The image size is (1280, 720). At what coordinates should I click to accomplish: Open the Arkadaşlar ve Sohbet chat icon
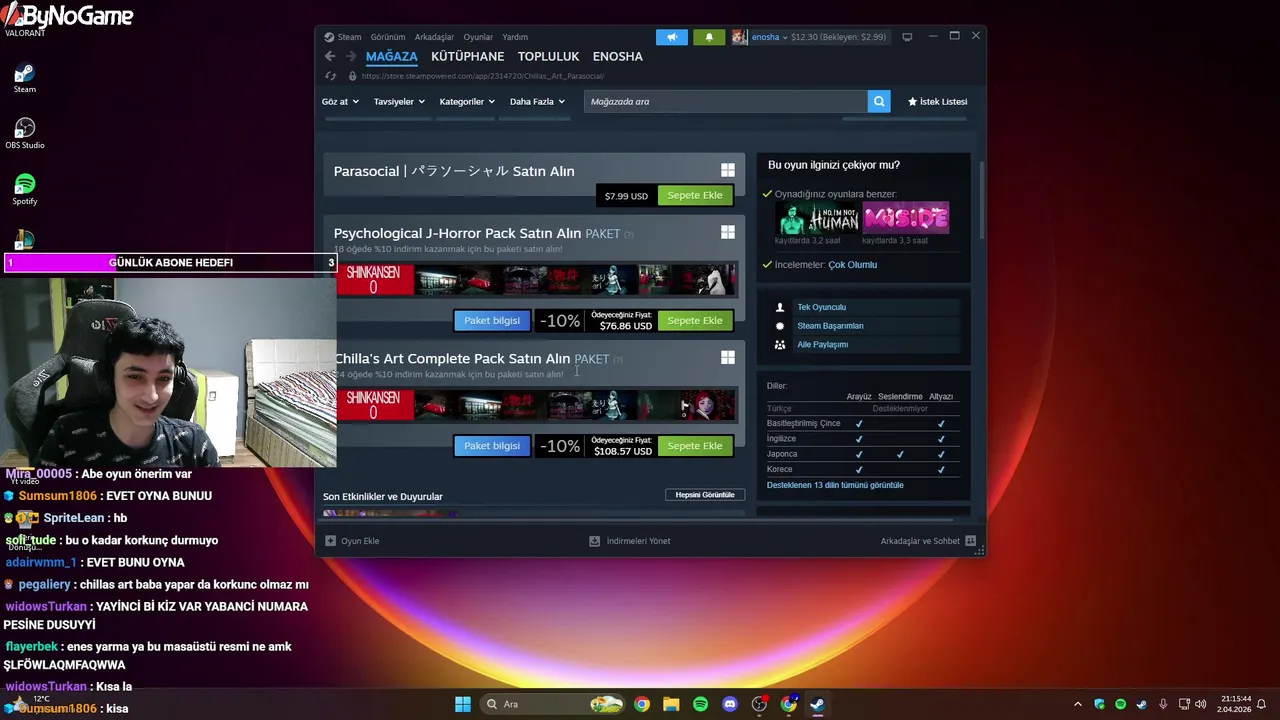pyautogui.click(x=970, y=541)
